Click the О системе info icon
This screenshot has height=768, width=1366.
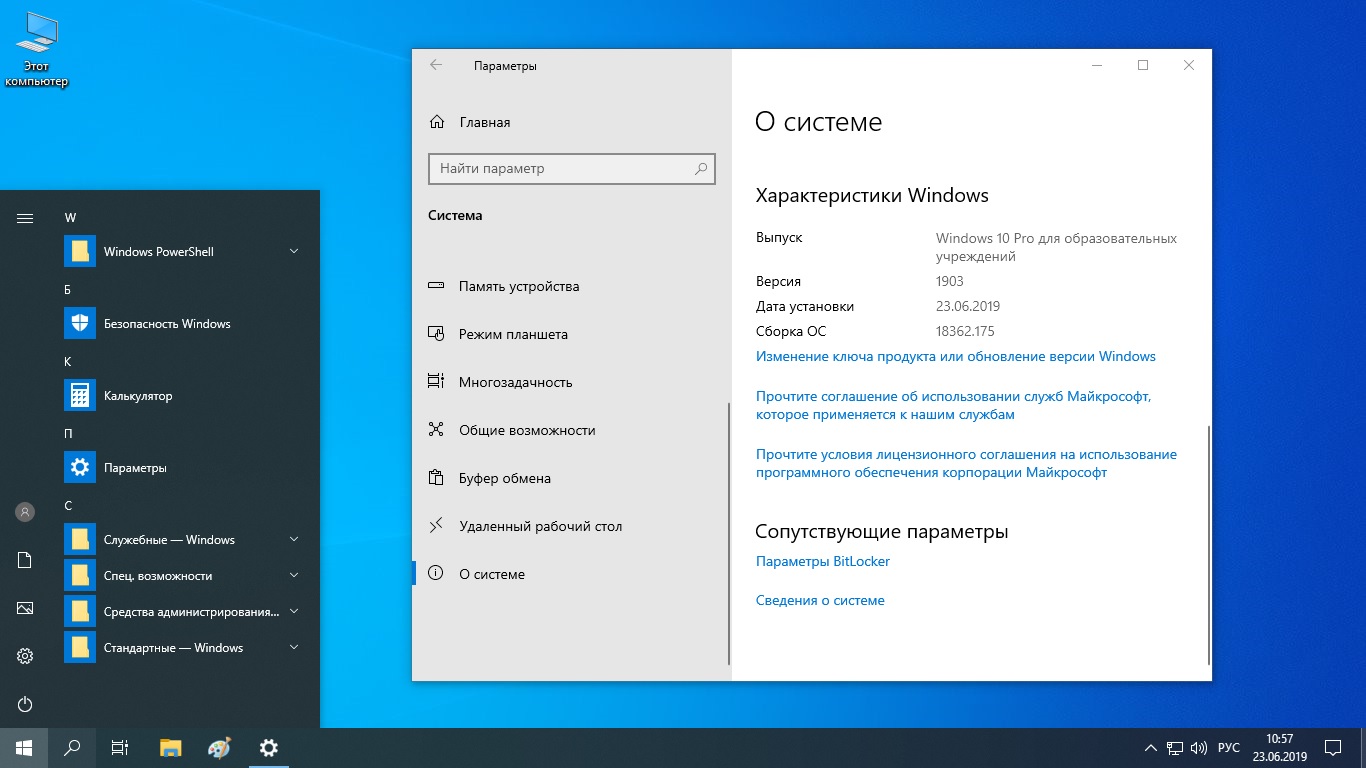click(436, 574)
